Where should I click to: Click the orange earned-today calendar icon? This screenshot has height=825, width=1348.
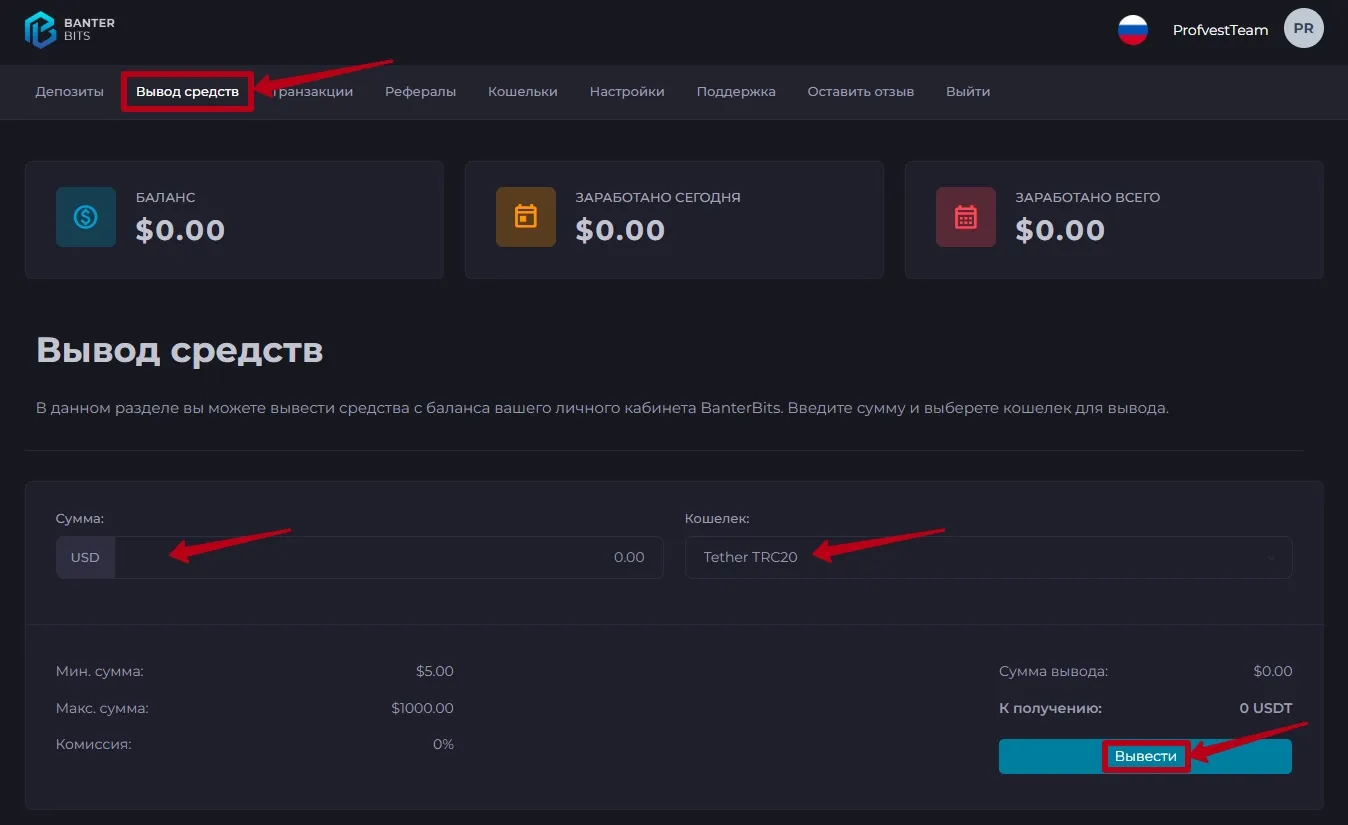click(526, 217)
